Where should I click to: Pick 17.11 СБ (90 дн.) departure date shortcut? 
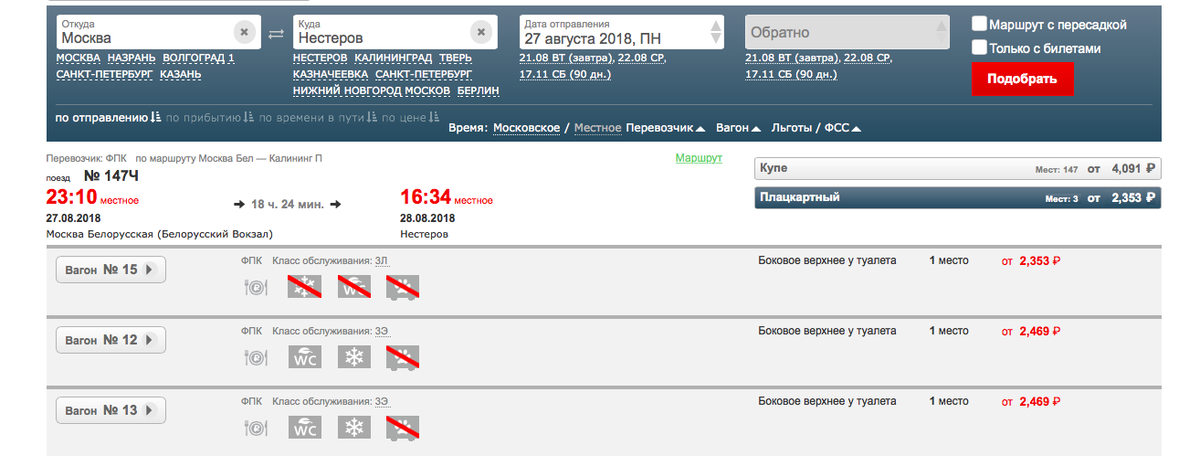pyautogui.click(x=564, y=74)
